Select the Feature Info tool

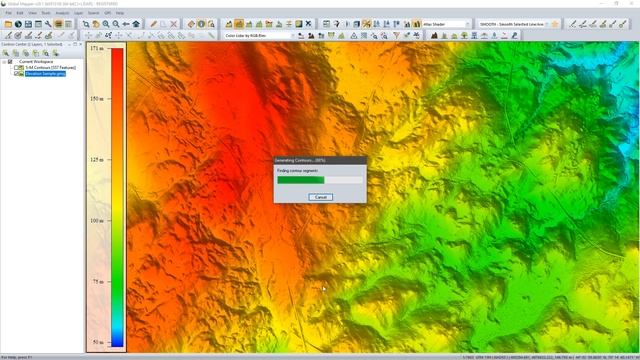point(201,24)
